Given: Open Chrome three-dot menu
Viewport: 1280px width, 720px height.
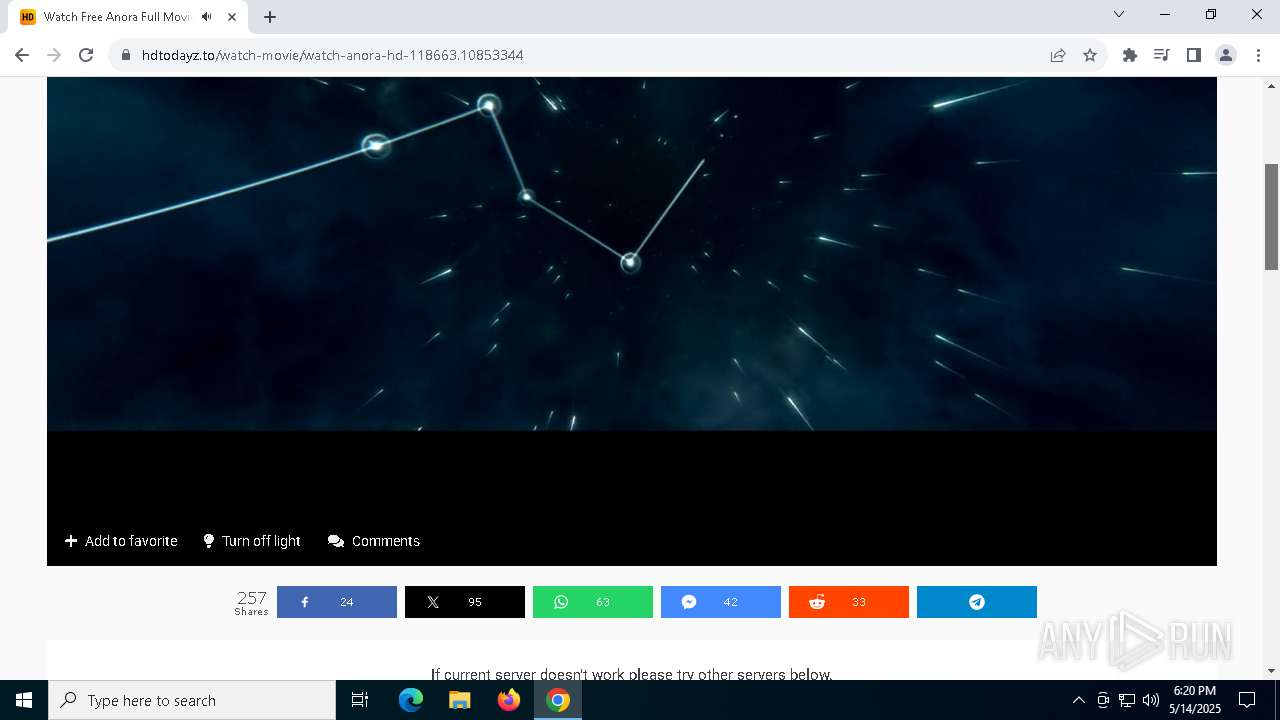Looking at the screenshot, I should [x=1258, y=55].
